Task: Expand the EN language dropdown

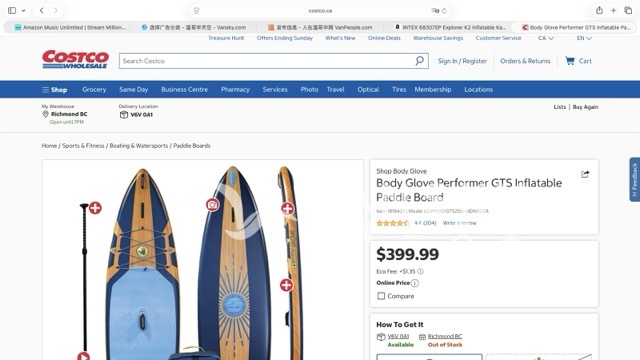Action: point(584,38)
